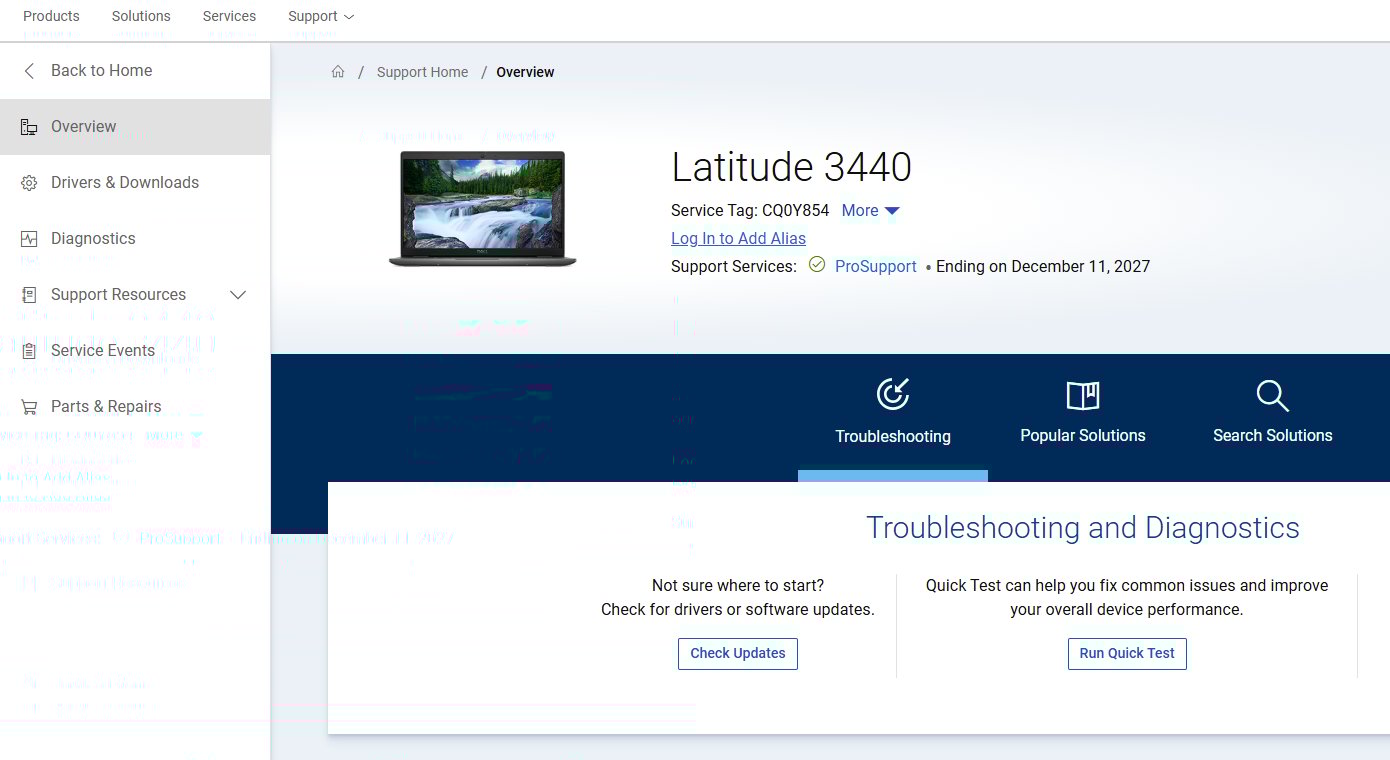Click the home icon in breadcrumb
The width and height of the screenshot is (1390, 760).
(338, 72)
